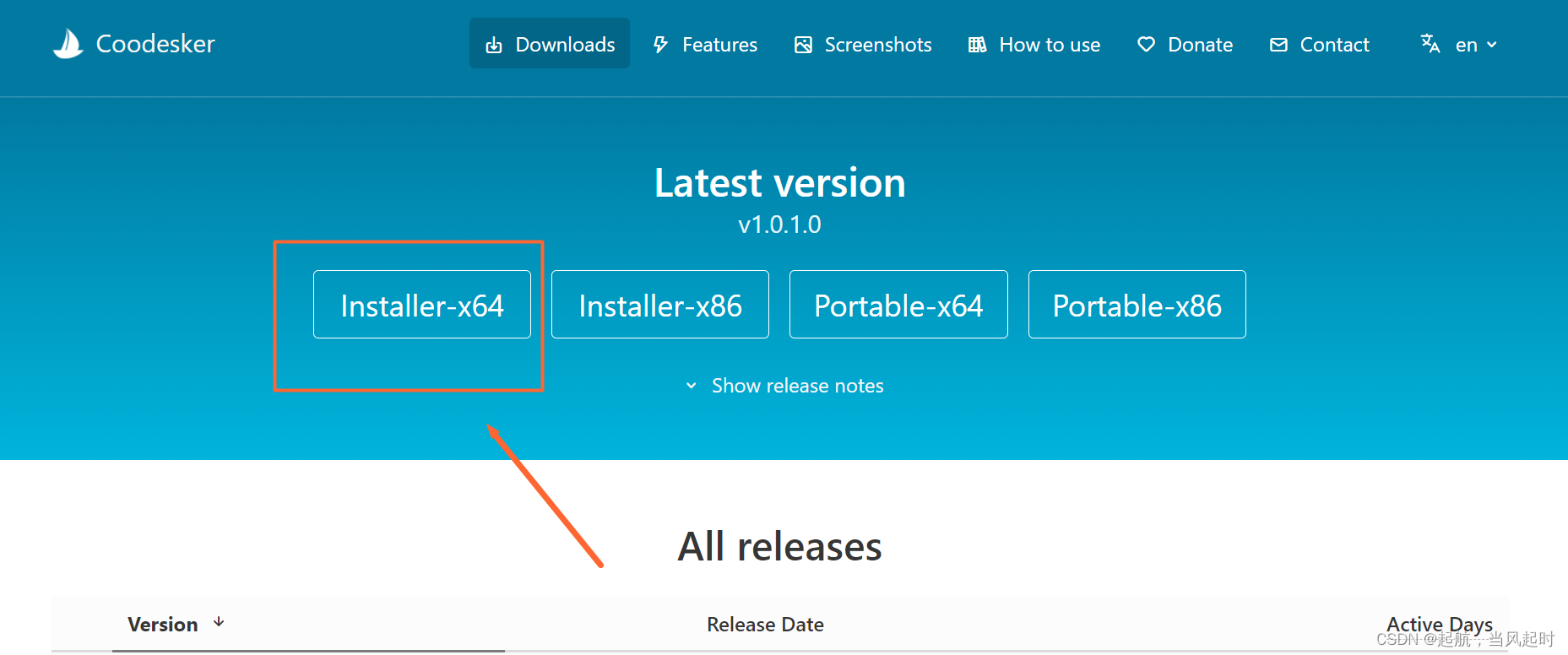
Task: Expand Show release notes
Action: 784,386
